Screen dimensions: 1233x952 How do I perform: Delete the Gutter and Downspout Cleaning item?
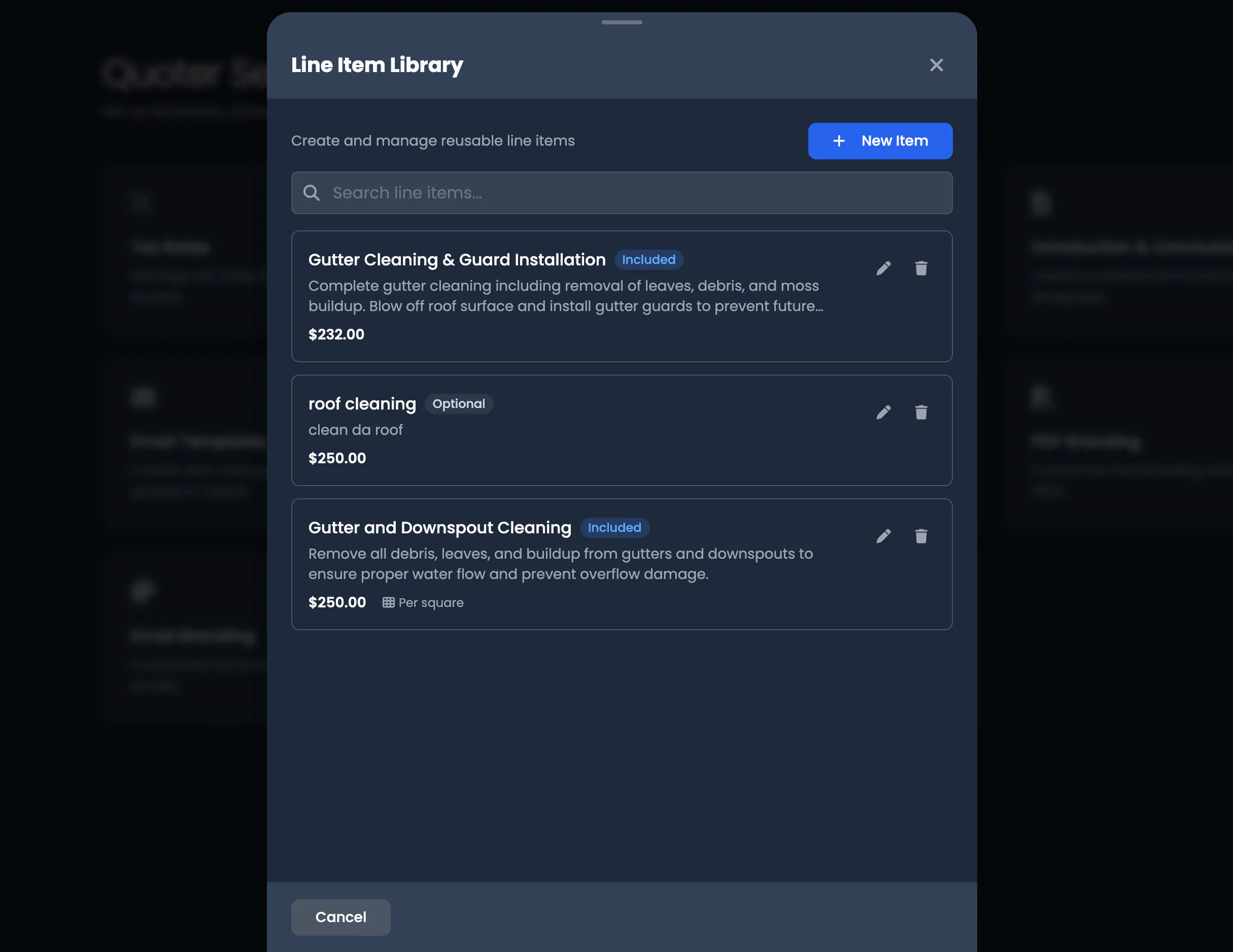(x=921, y=536)
